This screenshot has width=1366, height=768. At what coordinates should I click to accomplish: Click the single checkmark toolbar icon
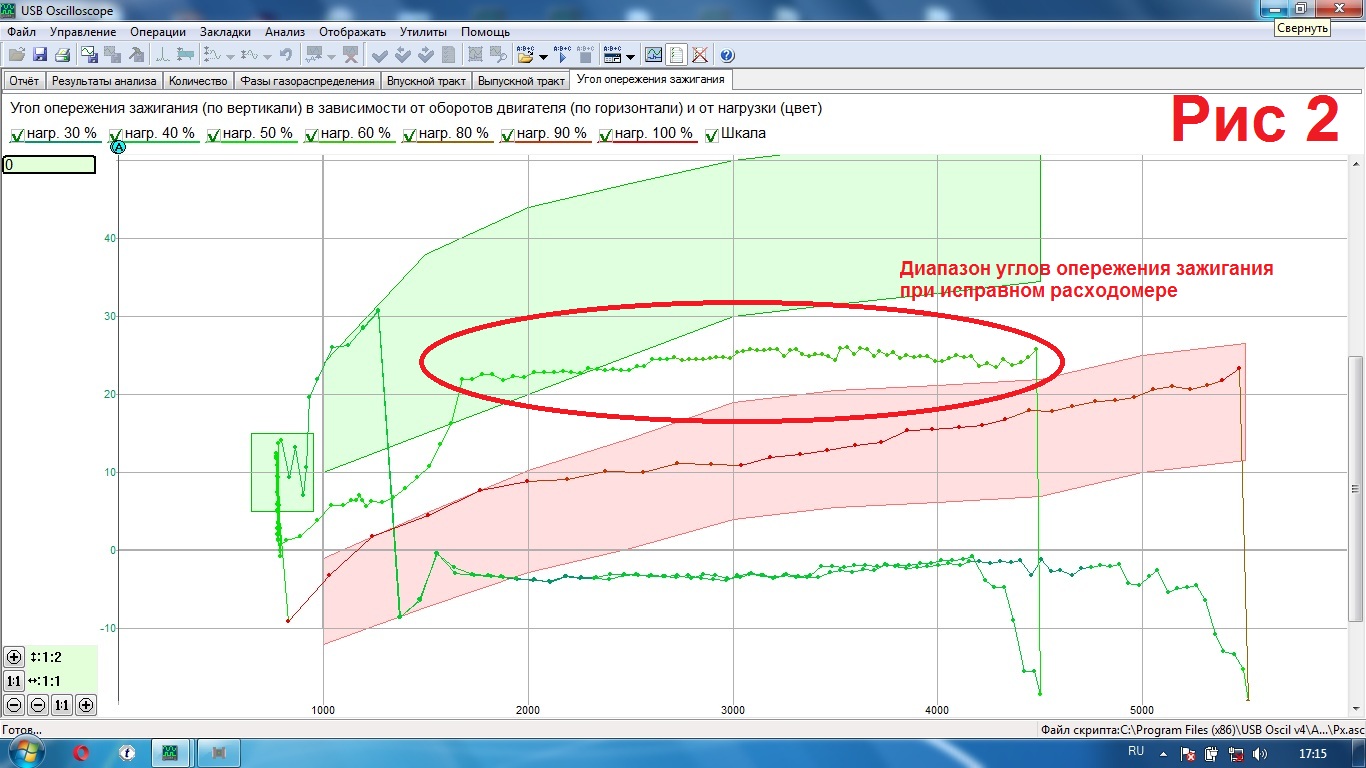click(x=380, y=55)
